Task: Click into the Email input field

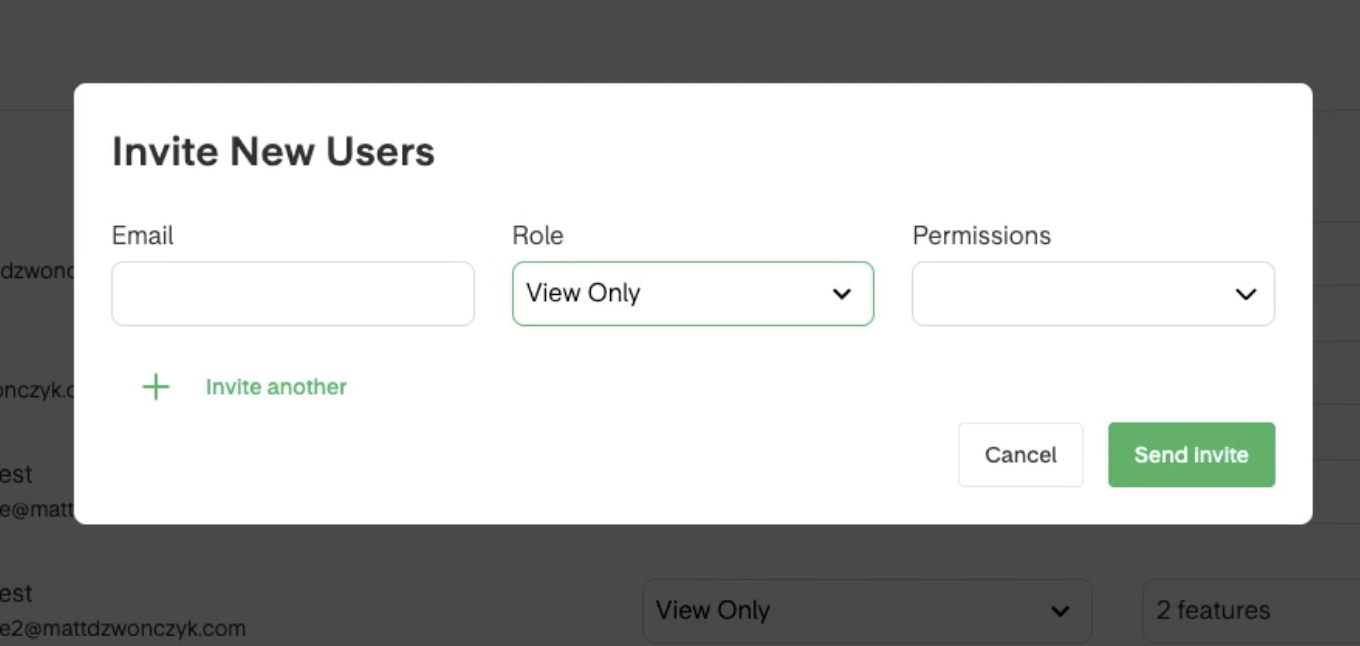Action: [292, 294]
